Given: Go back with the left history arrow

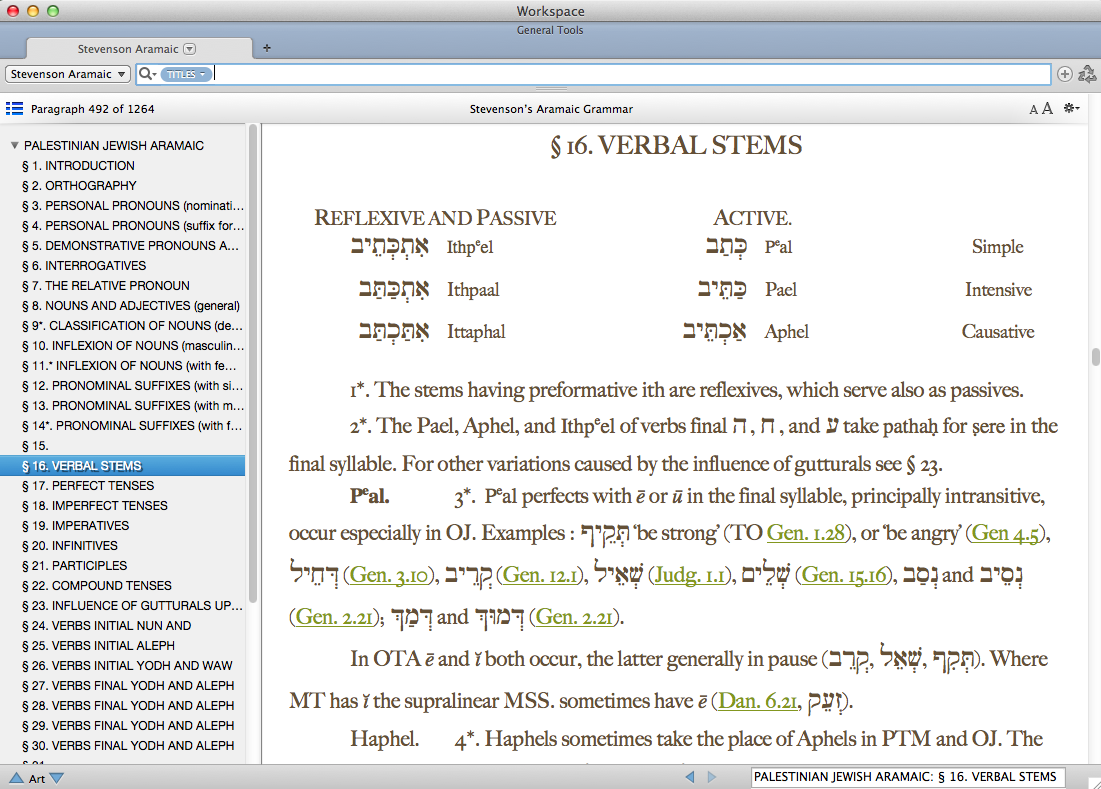Looking at the screenshot, I should pyautogui.click(x=690, y=776).
